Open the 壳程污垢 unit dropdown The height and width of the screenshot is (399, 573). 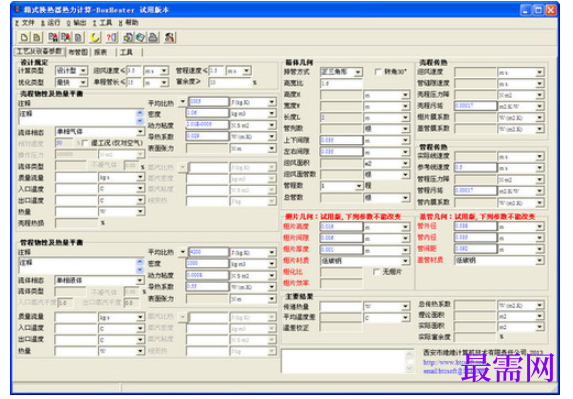tap(540, 106)
